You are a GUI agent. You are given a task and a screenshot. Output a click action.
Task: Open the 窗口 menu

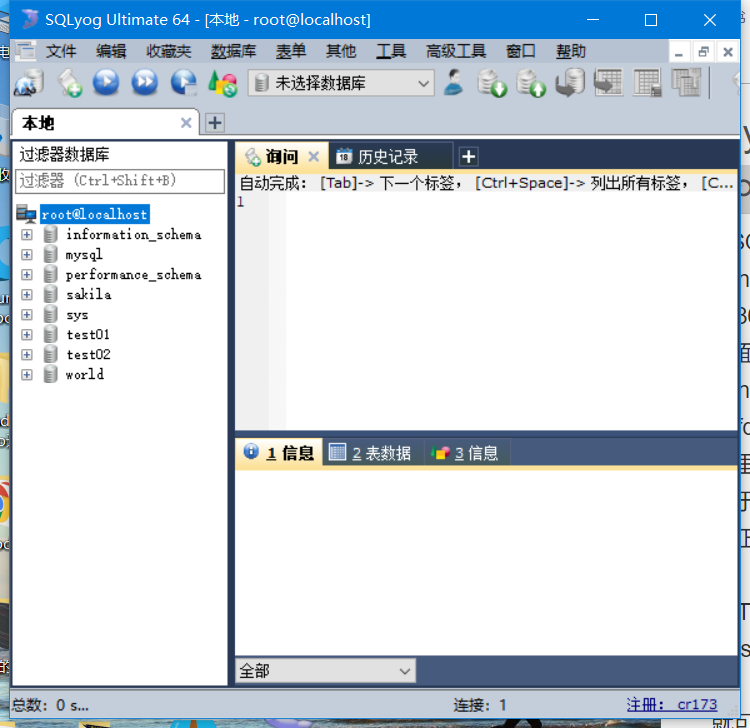(x=520, y=51)
